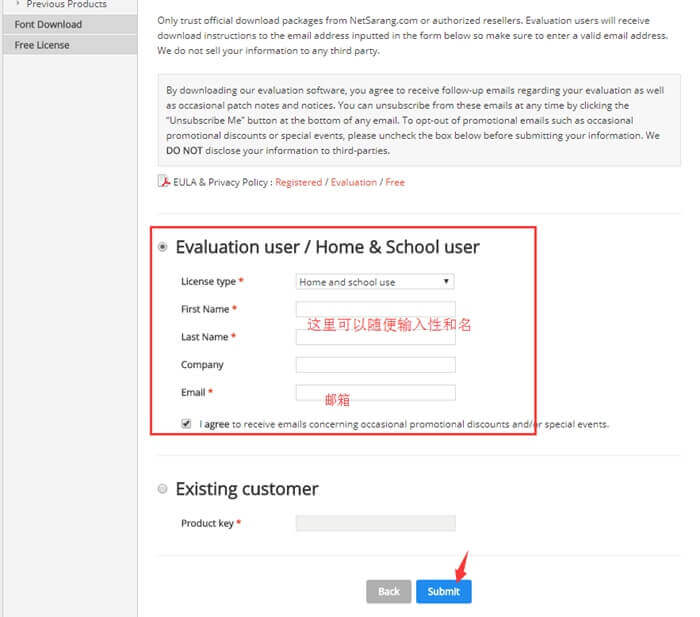Screen dimensions: 700x617
Task: Focus the Company text field
Action: (x=375, y=365)
